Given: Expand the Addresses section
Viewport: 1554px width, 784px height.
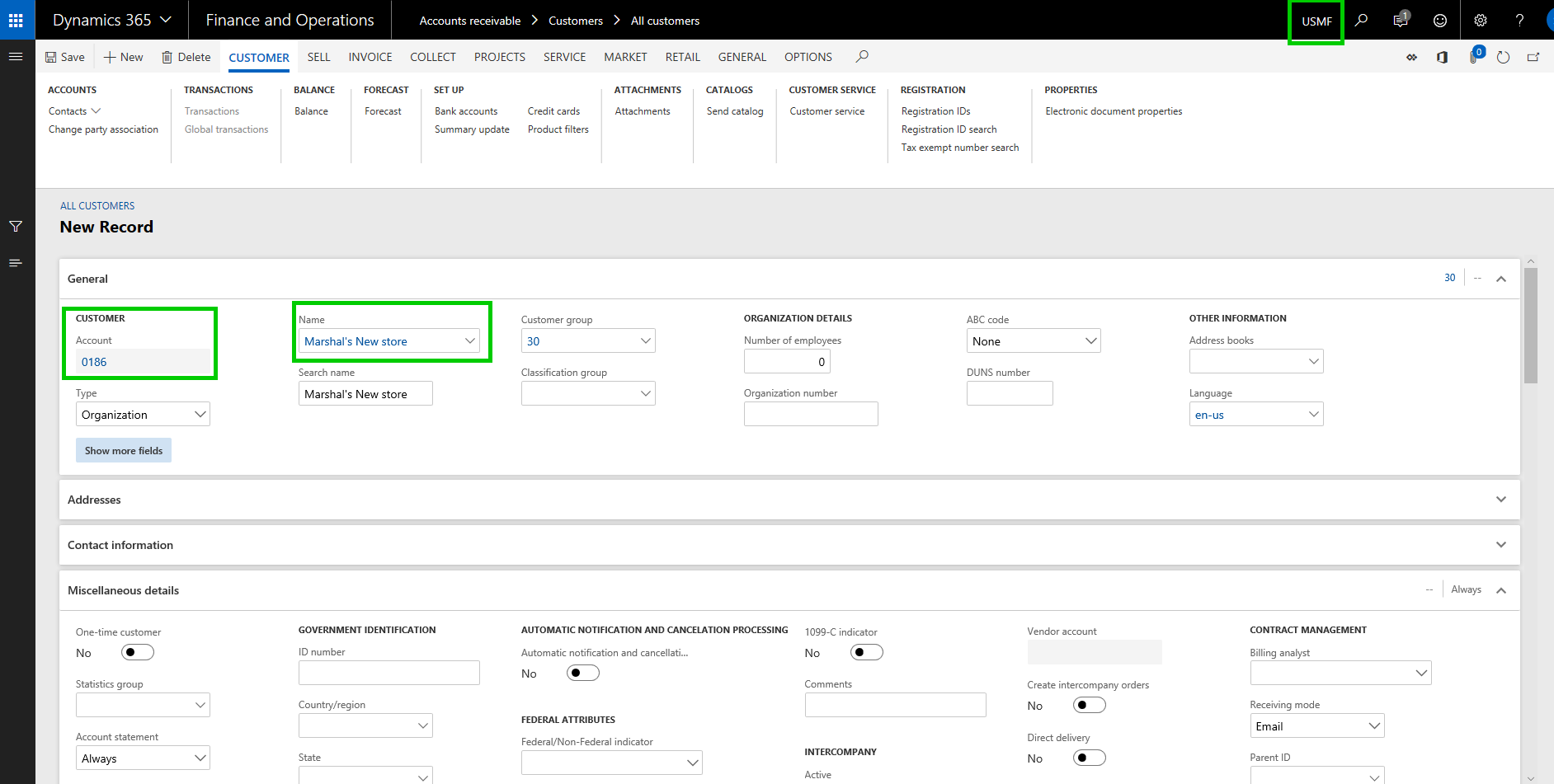Looking at the screenshot, I should [789, 500].
